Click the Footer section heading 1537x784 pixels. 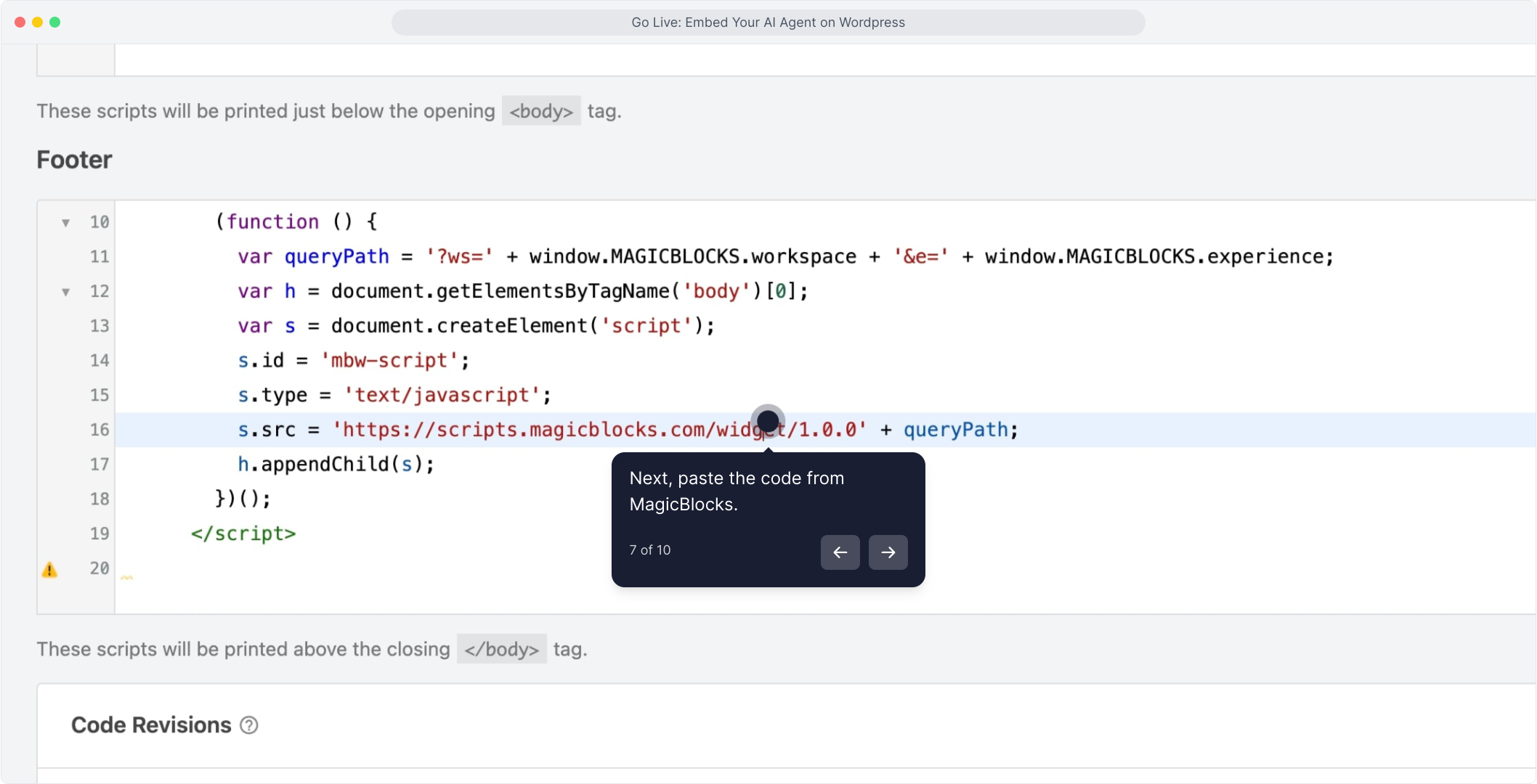point(74,160)
